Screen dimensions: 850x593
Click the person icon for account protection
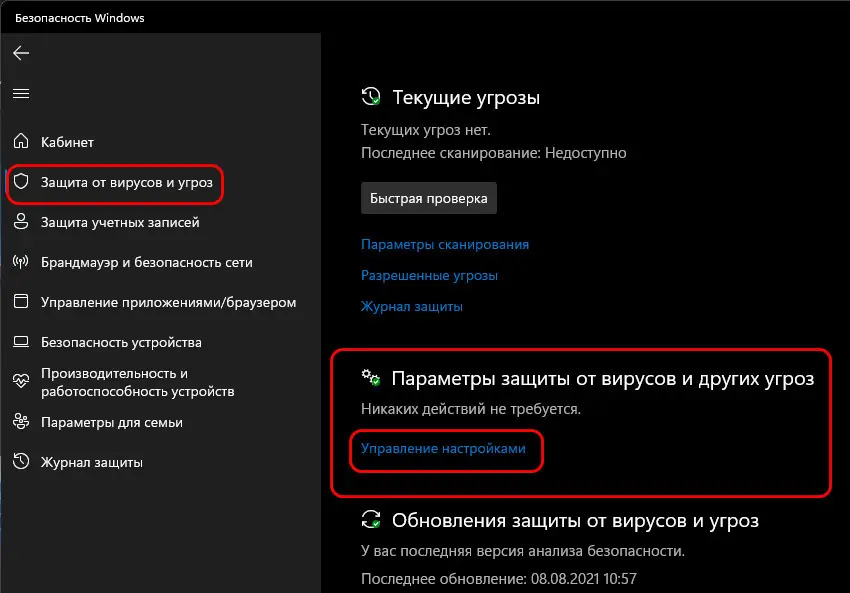[21, 223]
